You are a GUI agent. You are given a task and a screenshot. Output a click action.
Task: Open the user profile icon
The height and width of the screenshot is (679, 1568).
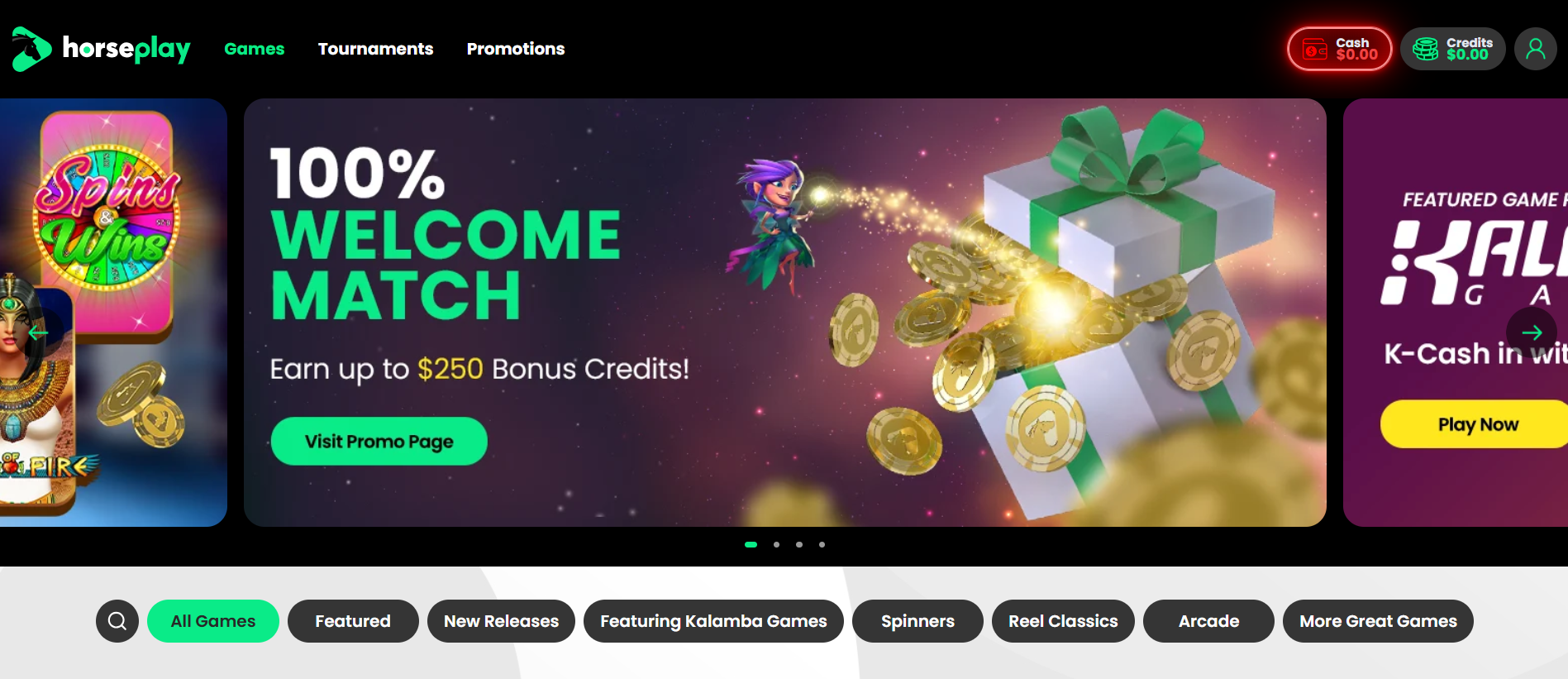(1535, 49)
